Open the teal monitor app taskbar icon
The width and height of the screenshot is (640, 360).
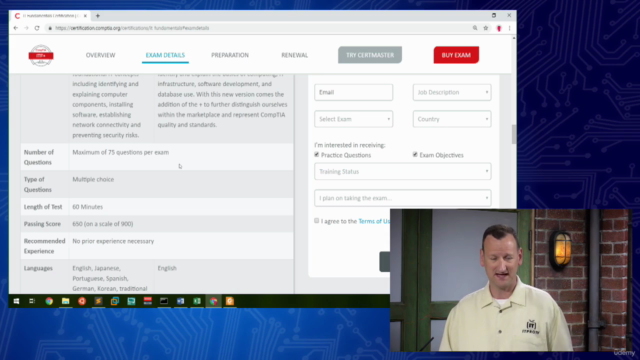pos(131,301)
